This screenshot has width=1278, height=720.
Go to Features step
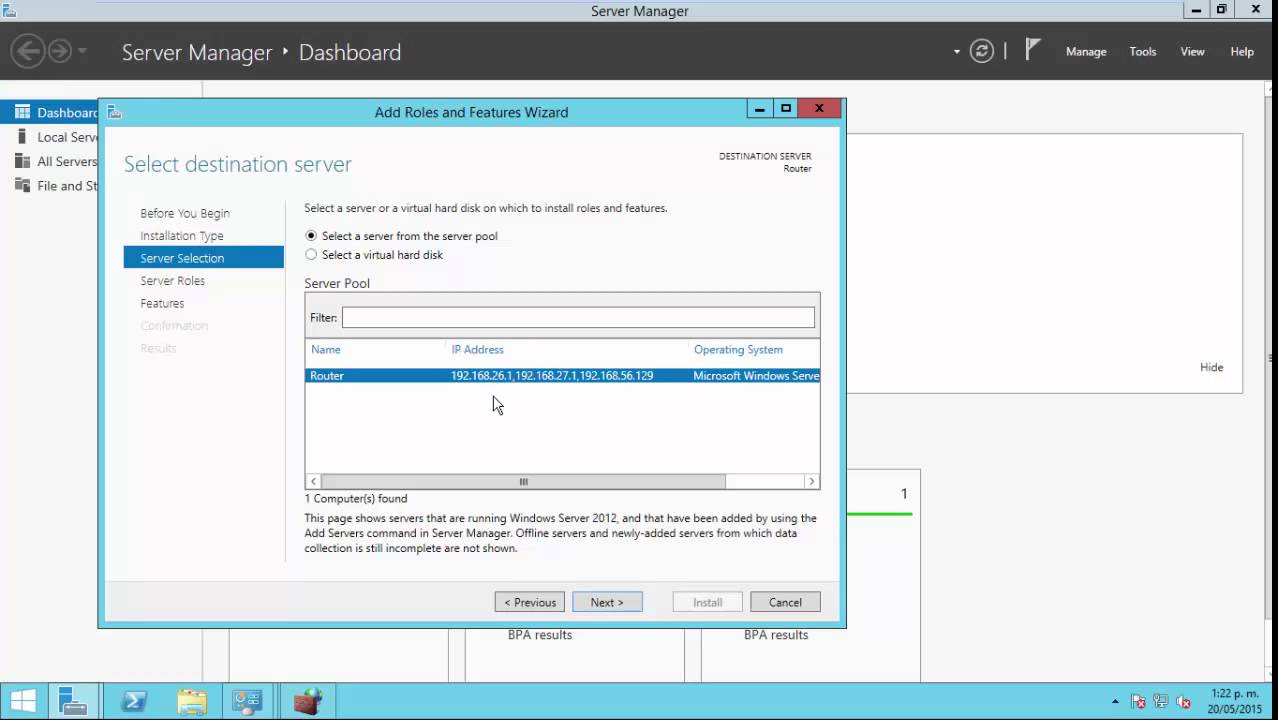pyautogui.click(x=162, y=303)
